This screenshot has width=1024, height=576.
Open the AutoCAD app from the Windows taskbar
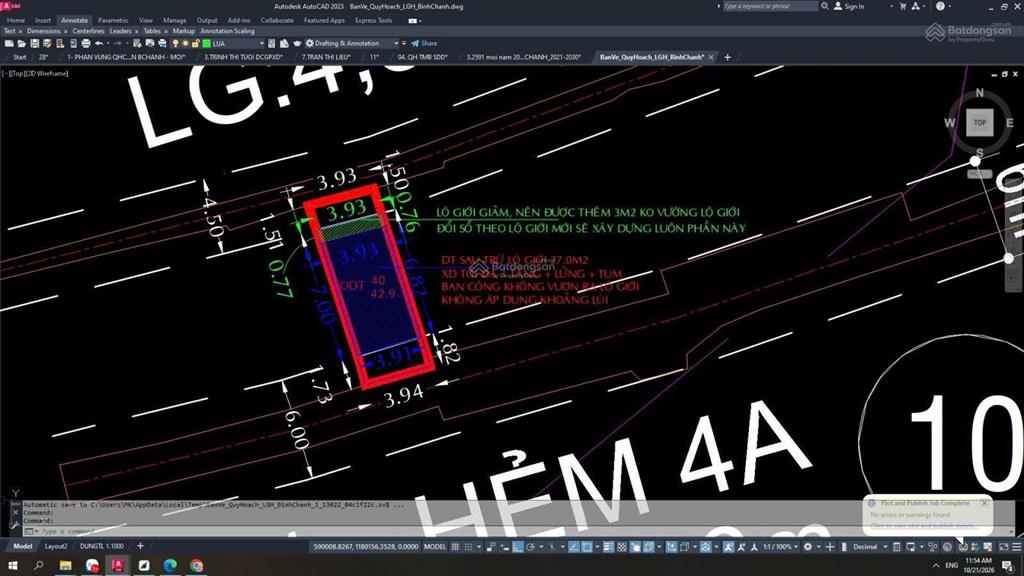[118, 566]
